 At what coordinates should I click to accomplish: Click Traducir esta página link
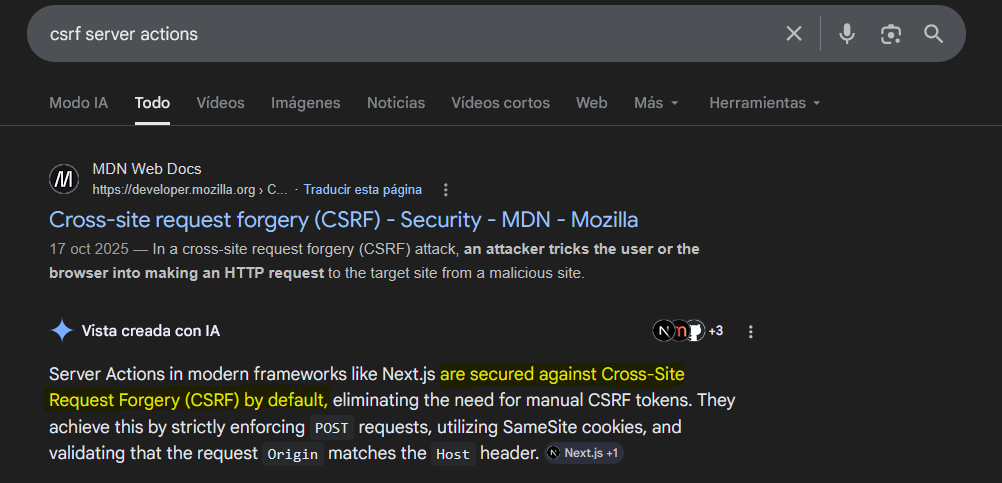[363, 189]
